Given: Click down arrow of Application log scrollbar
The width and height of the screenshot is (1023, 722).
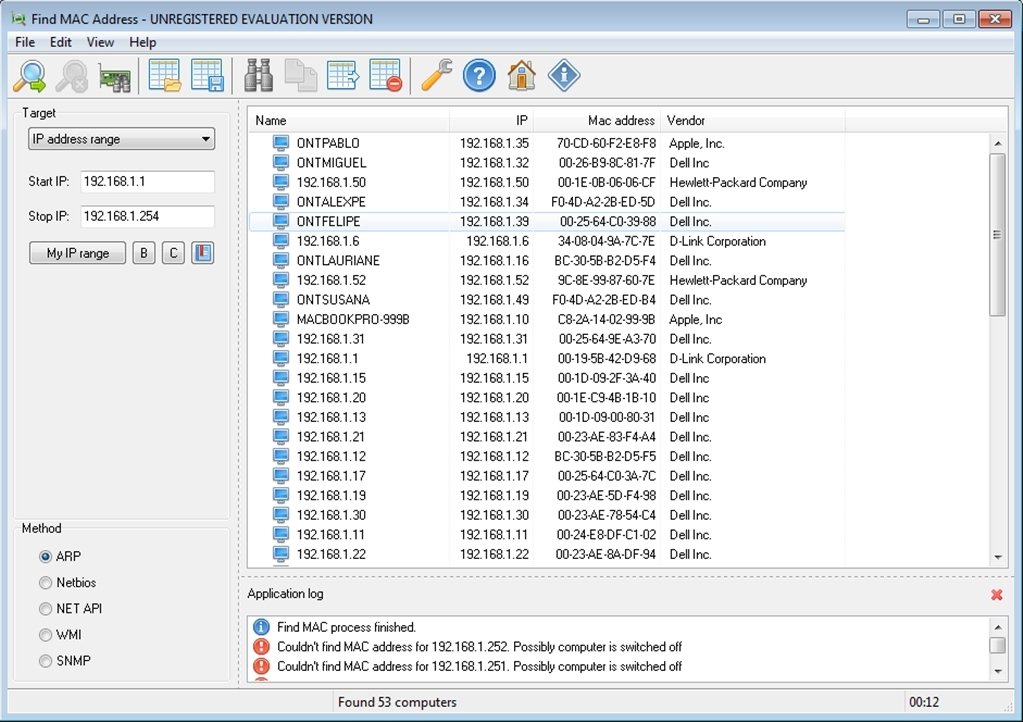Looking at the screenshot, I should pos(998,670).
